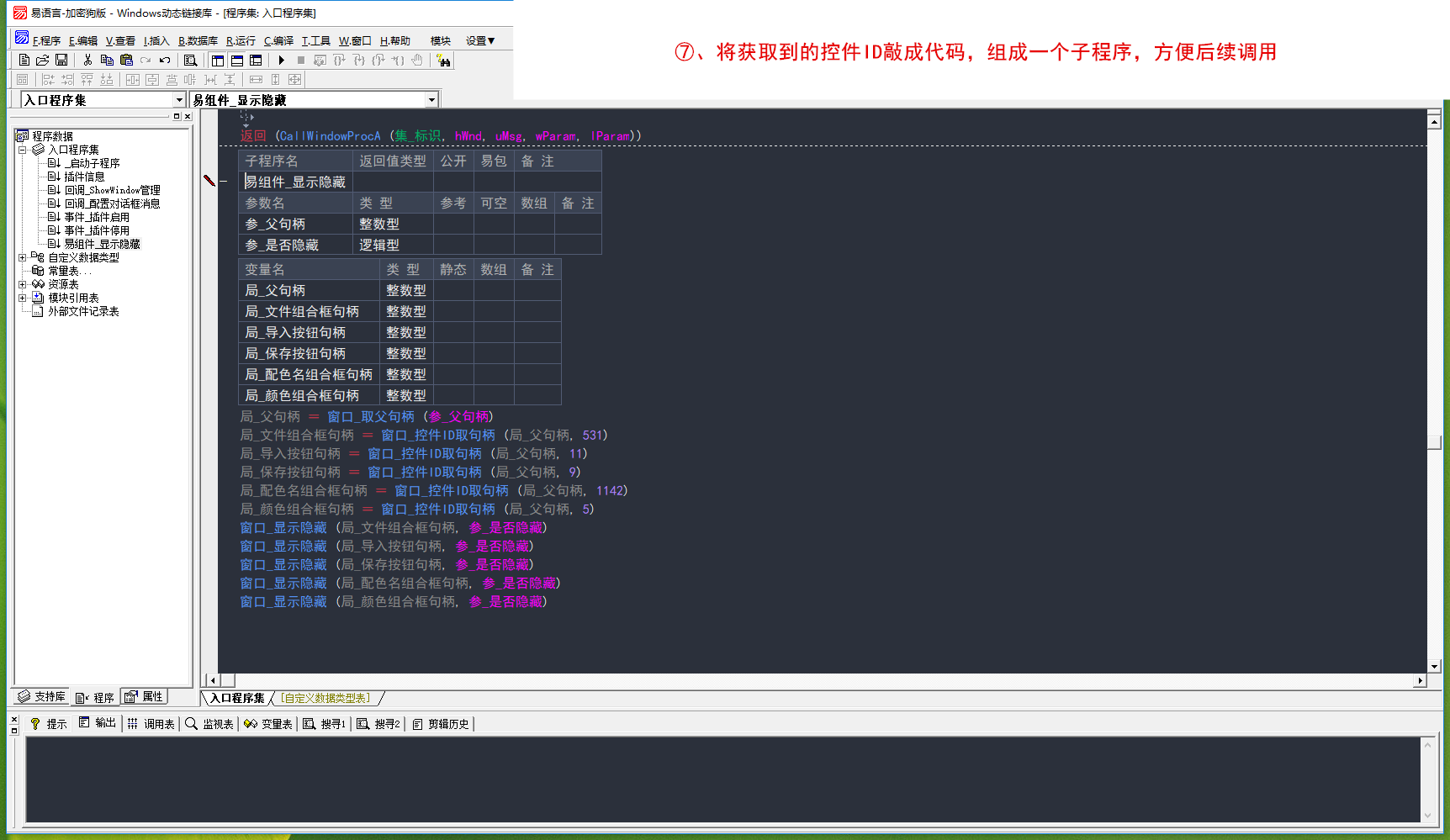The height and width of the screenshot is (840, 1450).
Task: Click the find magnifier toolbar icon
Action: pyautogui.click(x=191, y=61)
